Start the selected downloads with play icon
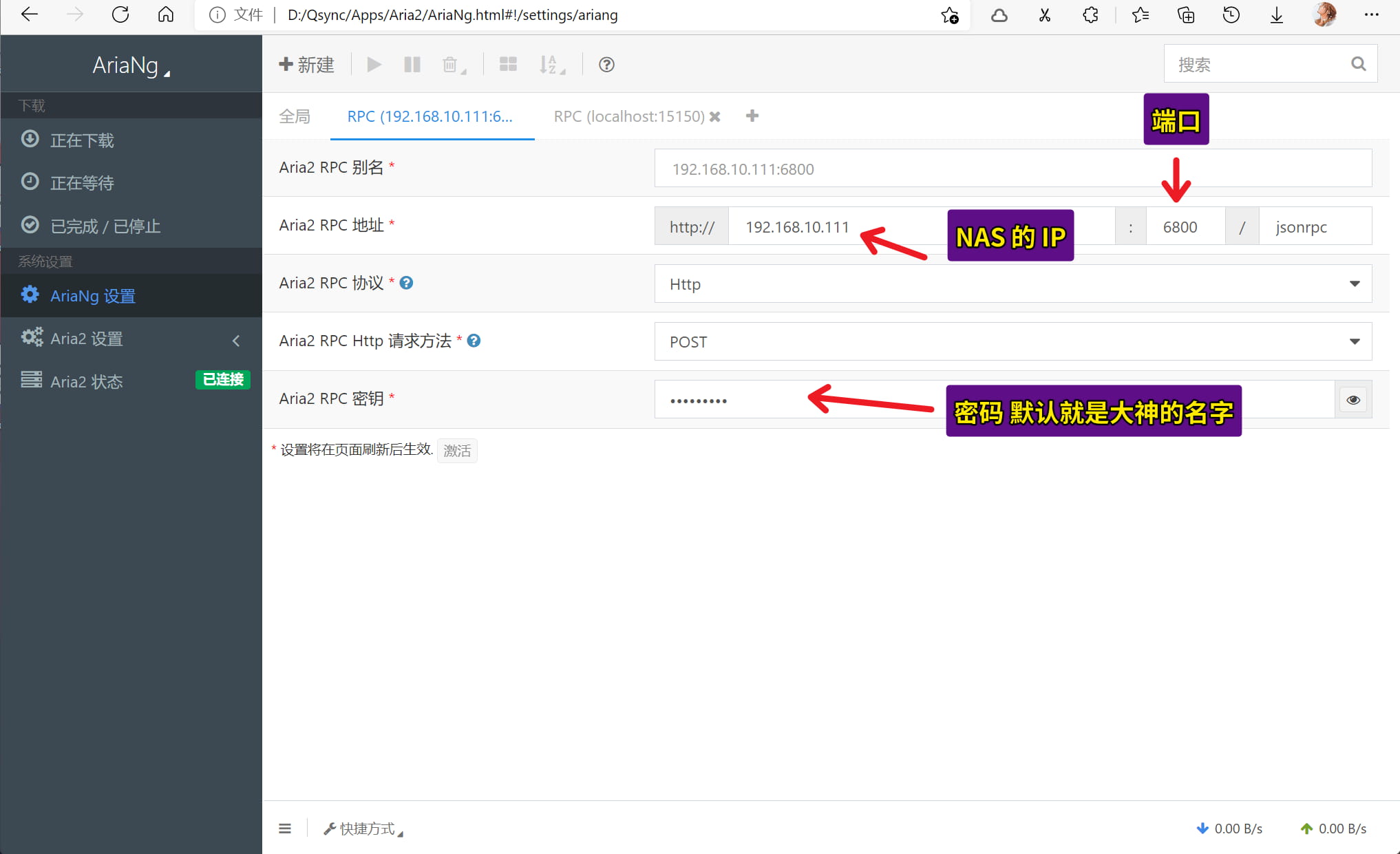Viewport: 1400px width, 854px height. pos(374,64)
